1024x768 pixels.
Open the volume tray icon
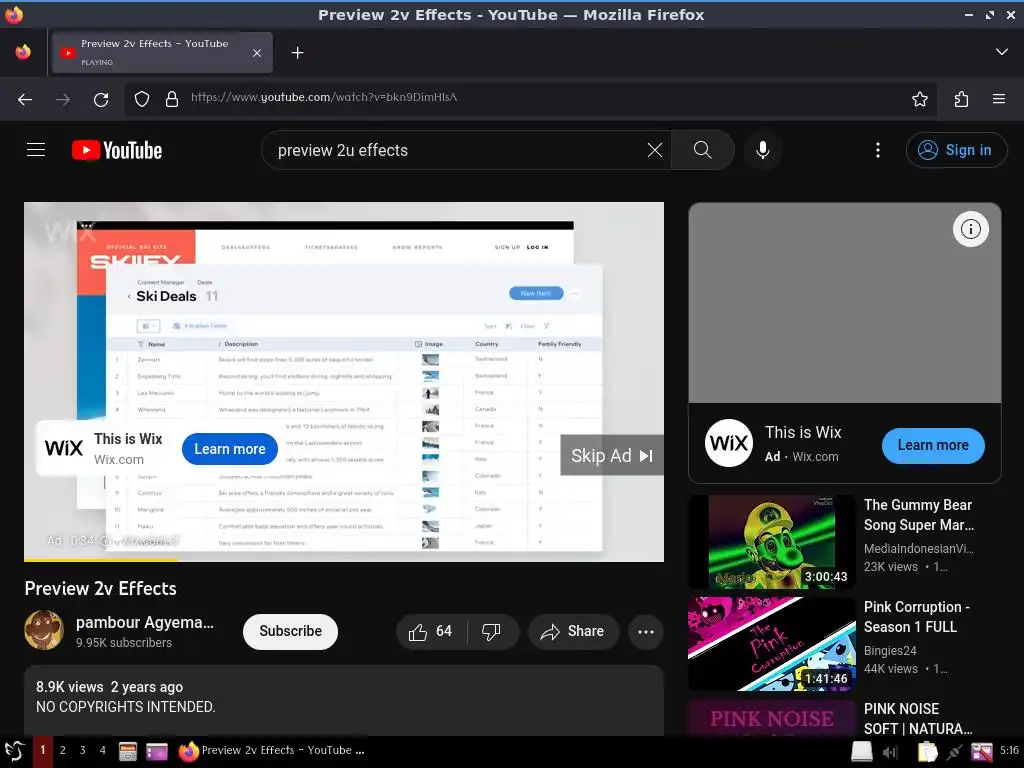pyautogui.click(x=889, y=752)
